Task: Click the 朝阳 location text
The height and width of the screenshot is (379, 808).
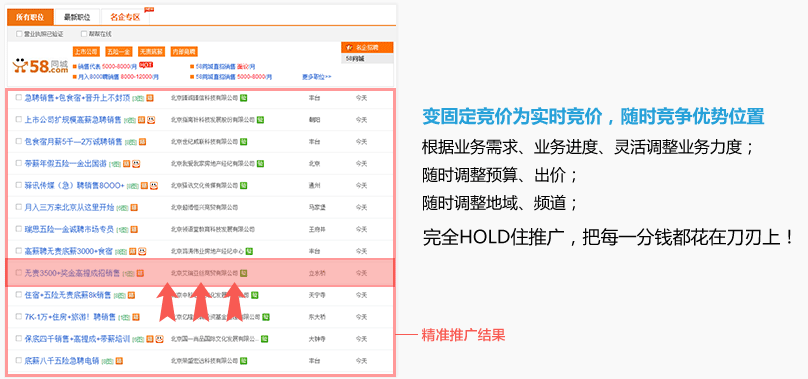Action: (x=314, y=120)
